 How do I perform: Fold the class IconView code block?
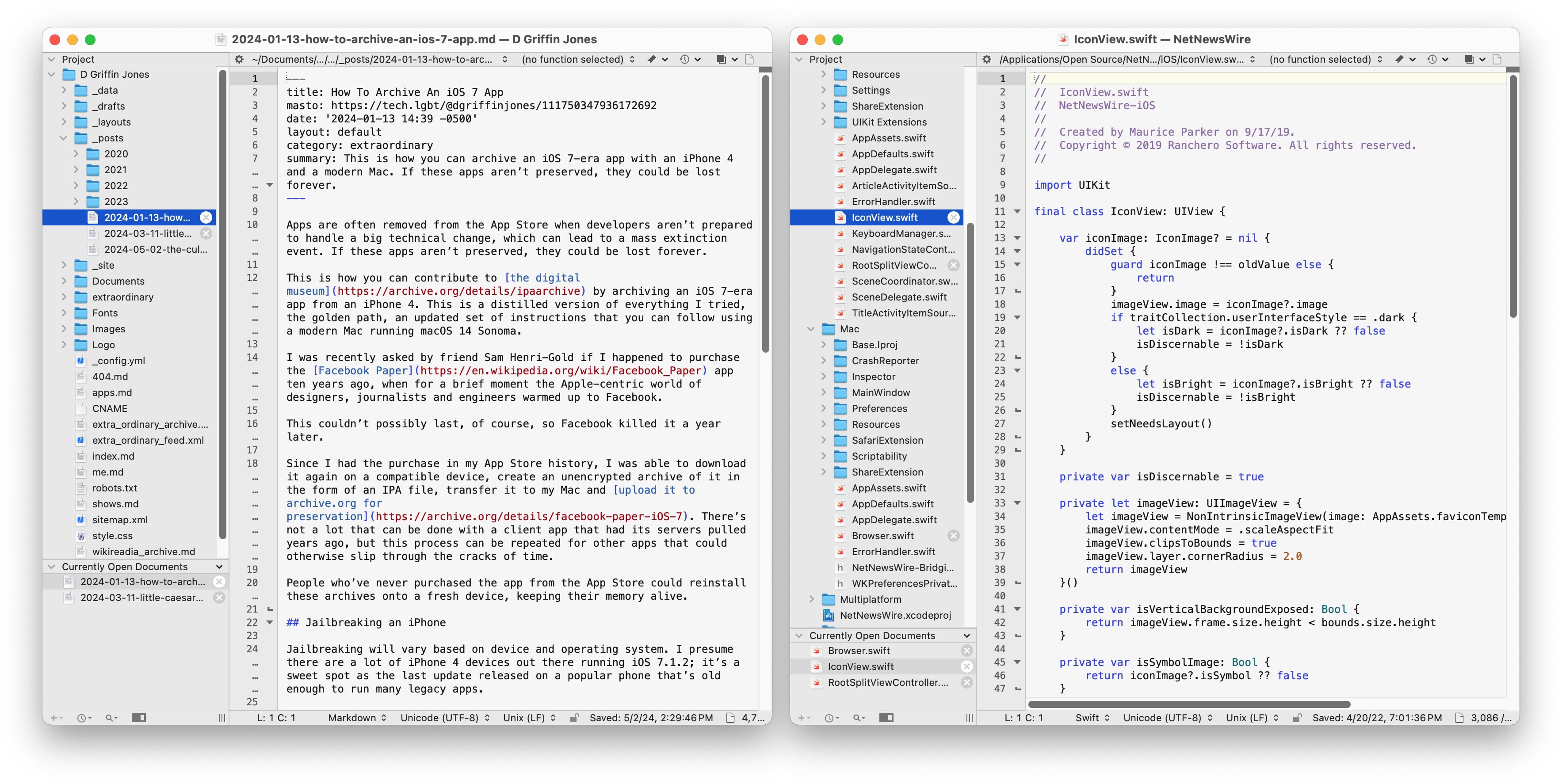(x=1017, y=211)
